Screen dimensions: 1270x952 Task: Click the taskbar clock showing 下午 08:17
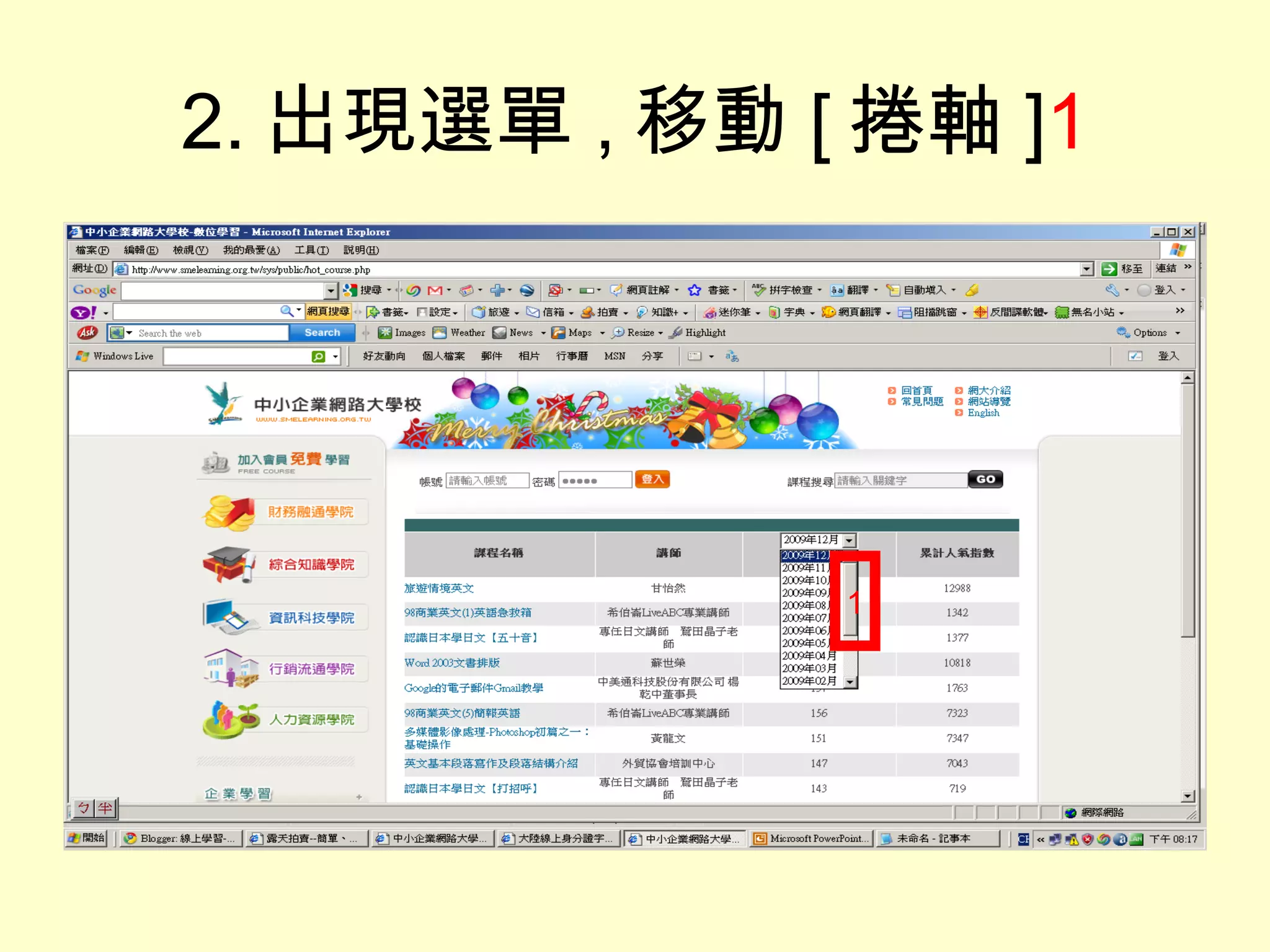pos(1173,839)
